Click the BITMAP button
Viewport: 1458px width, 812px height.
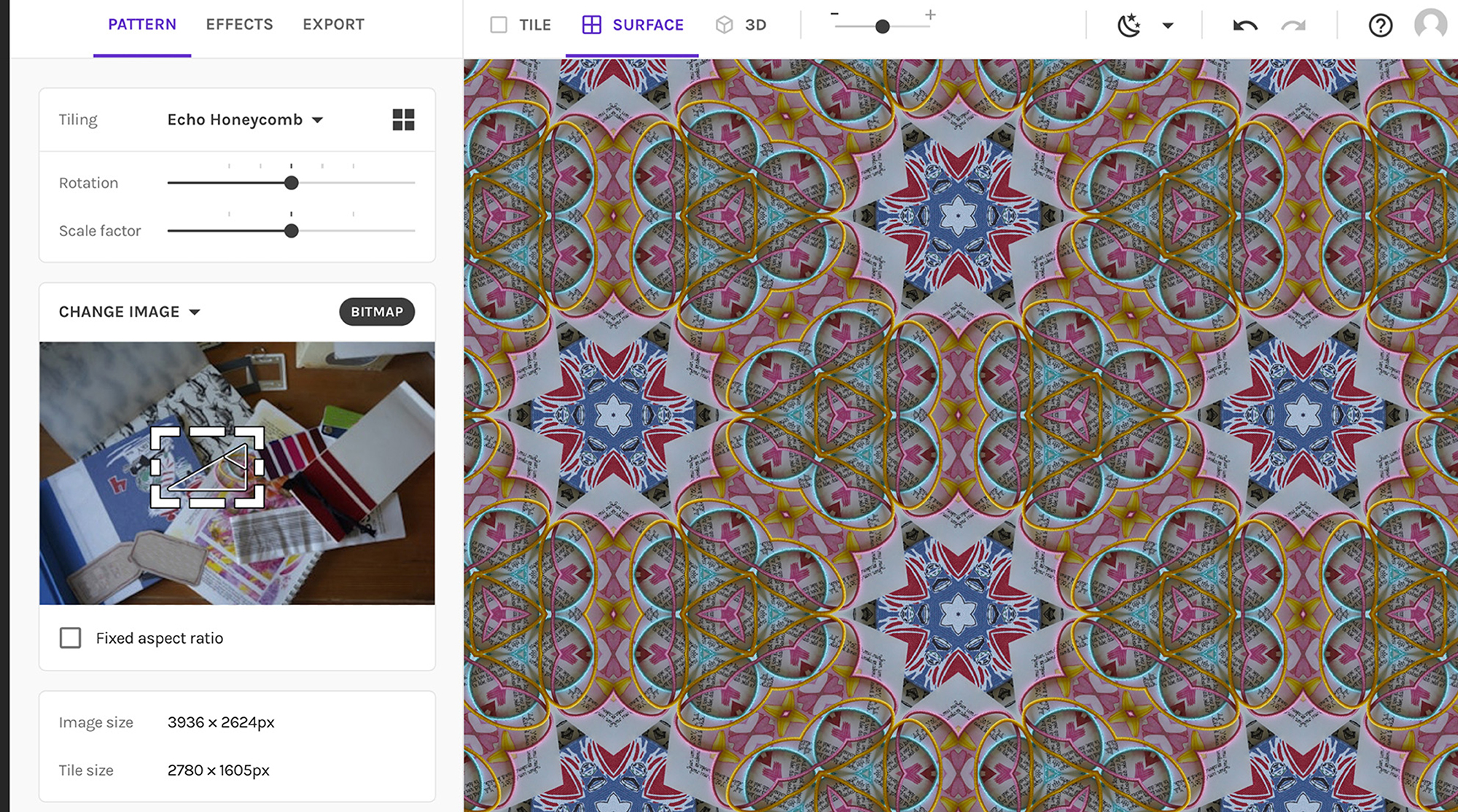pyautogui.click(x=376, y=312)
